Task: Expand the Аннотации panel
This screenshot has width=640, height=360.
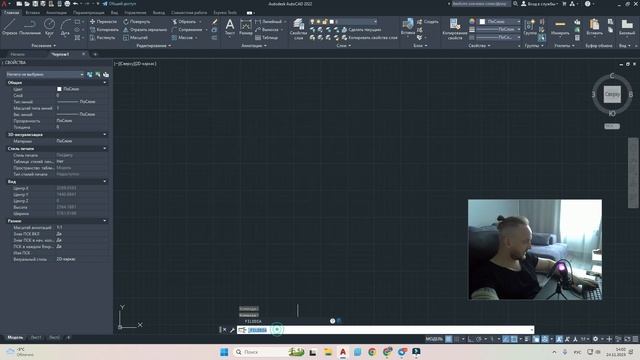Action: (x=253, y=46)
